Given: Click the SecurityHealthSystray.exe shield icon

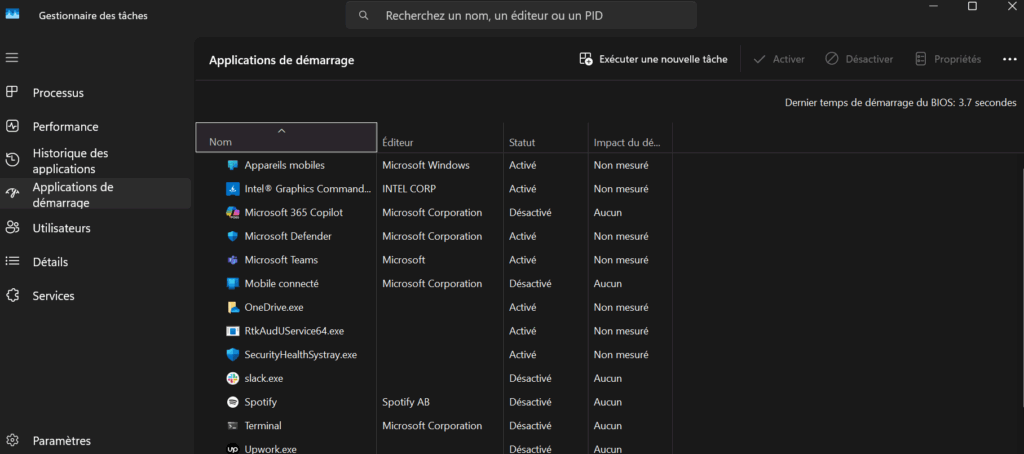Looking at the screenshot, I should coord(232,355).
